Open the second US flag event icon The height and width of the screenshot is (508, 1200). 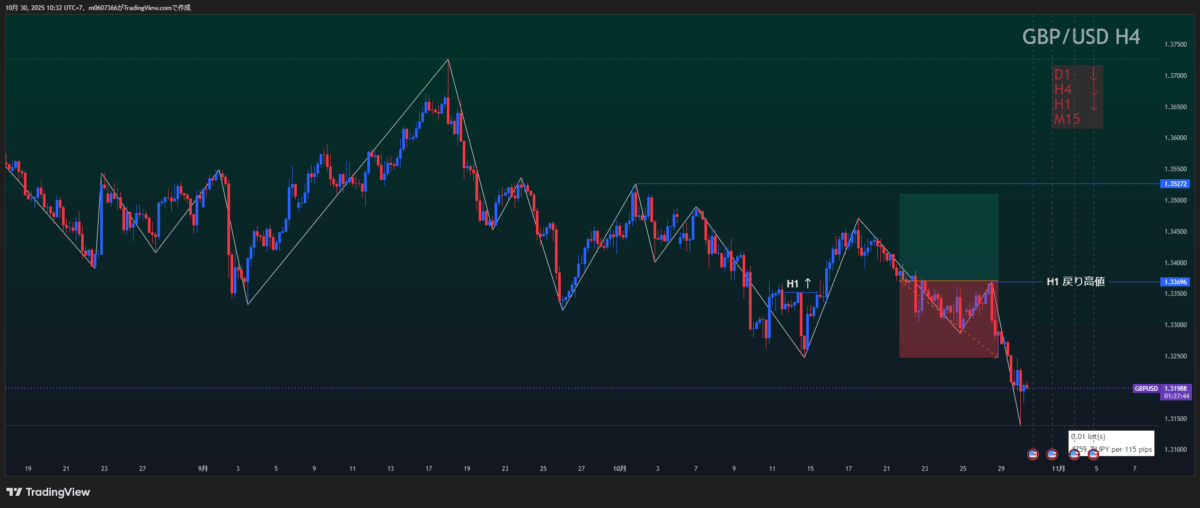click(1053, 454)
